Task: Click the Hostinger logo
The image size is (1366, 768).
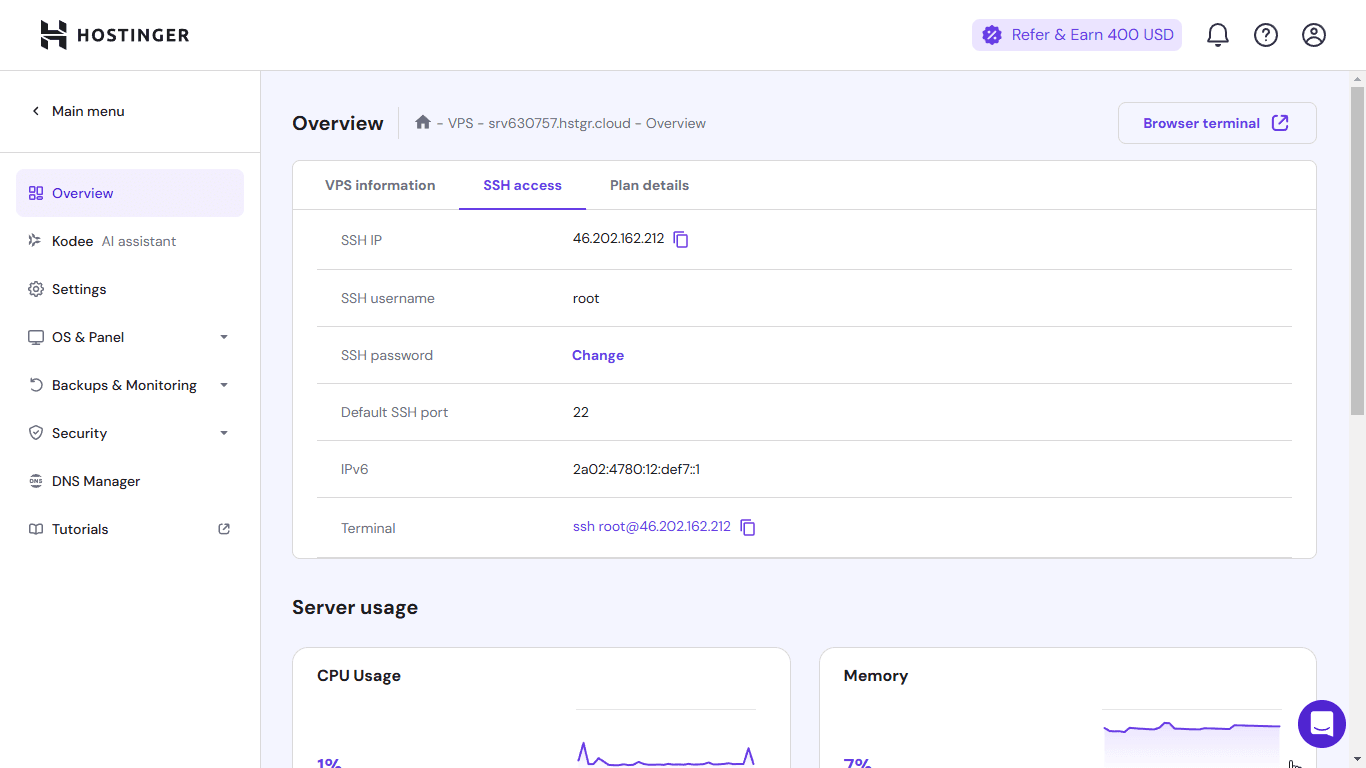Action: (114, 35)
